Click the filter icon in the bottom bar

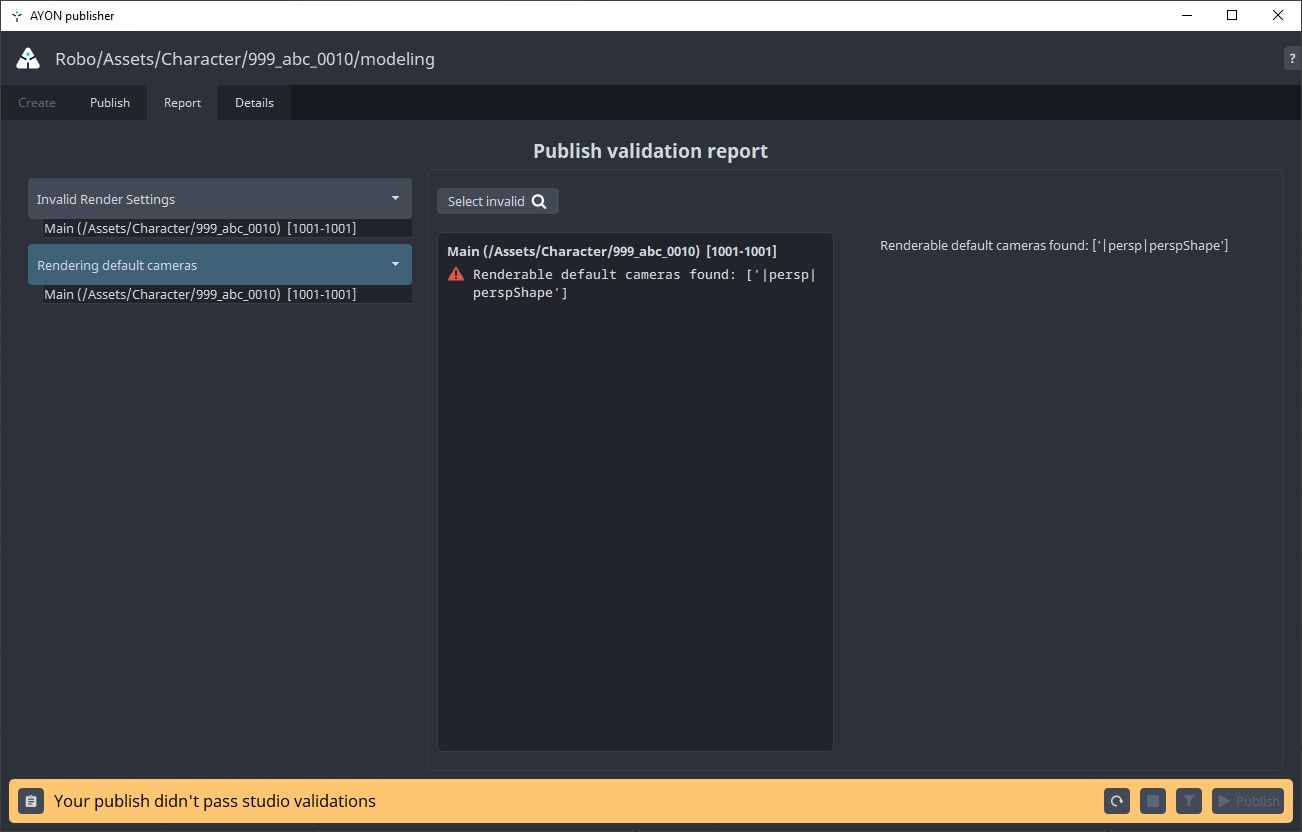tap(1189, 801)
